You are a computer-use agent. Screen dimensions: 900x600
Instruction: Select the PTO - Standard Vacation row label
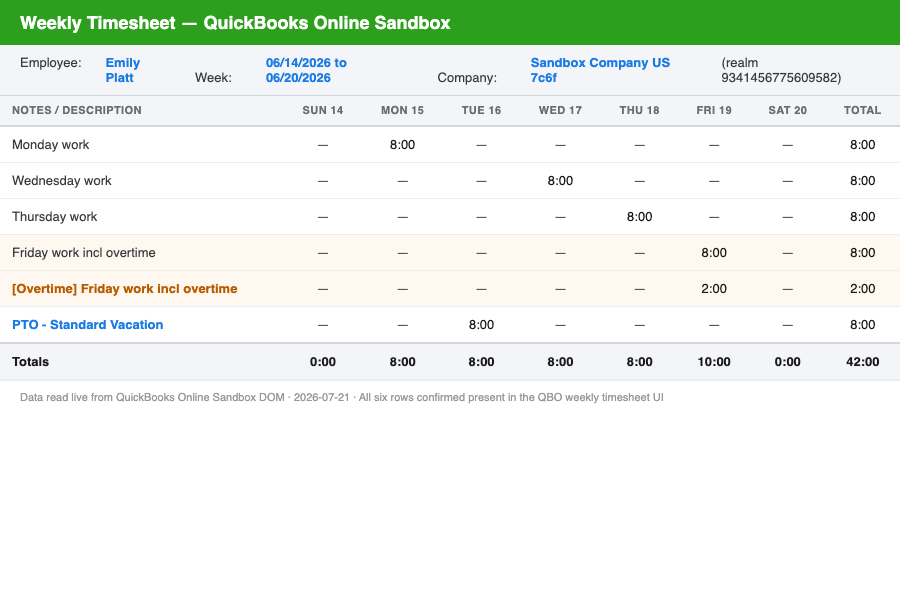click(87, 324)
